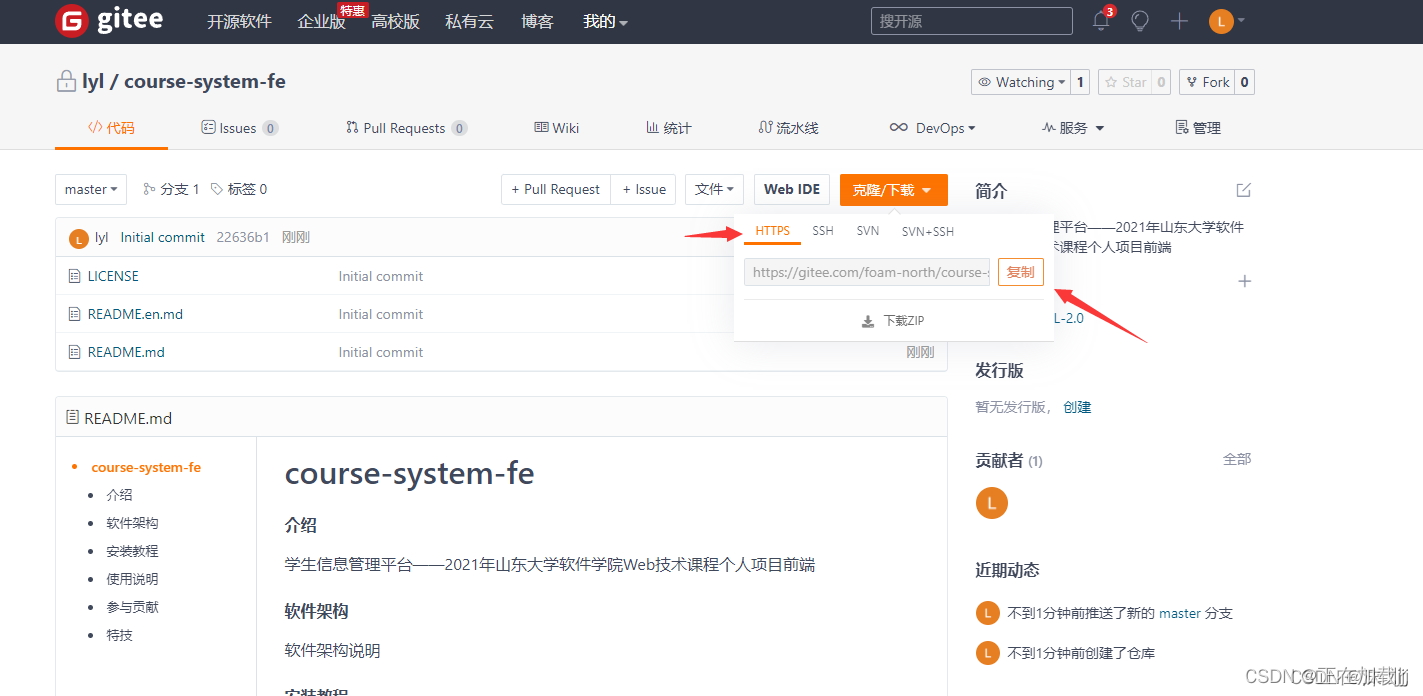The width and height of the screenshot is (1423, 696).
Task: Click the edit pencil icon next to 简介
Action: pos(1244,190)
